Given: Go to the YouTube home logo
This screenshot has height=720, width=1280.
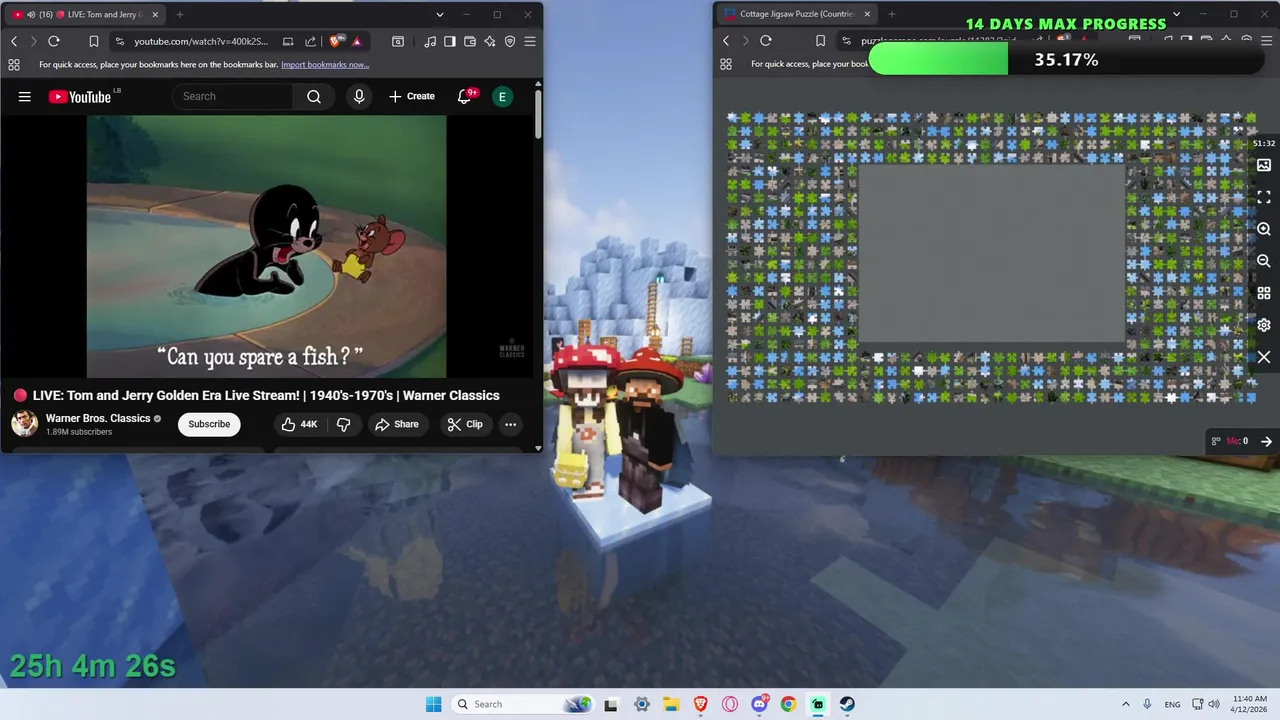Looking at the screenshot, I should (x=79, y=96).
